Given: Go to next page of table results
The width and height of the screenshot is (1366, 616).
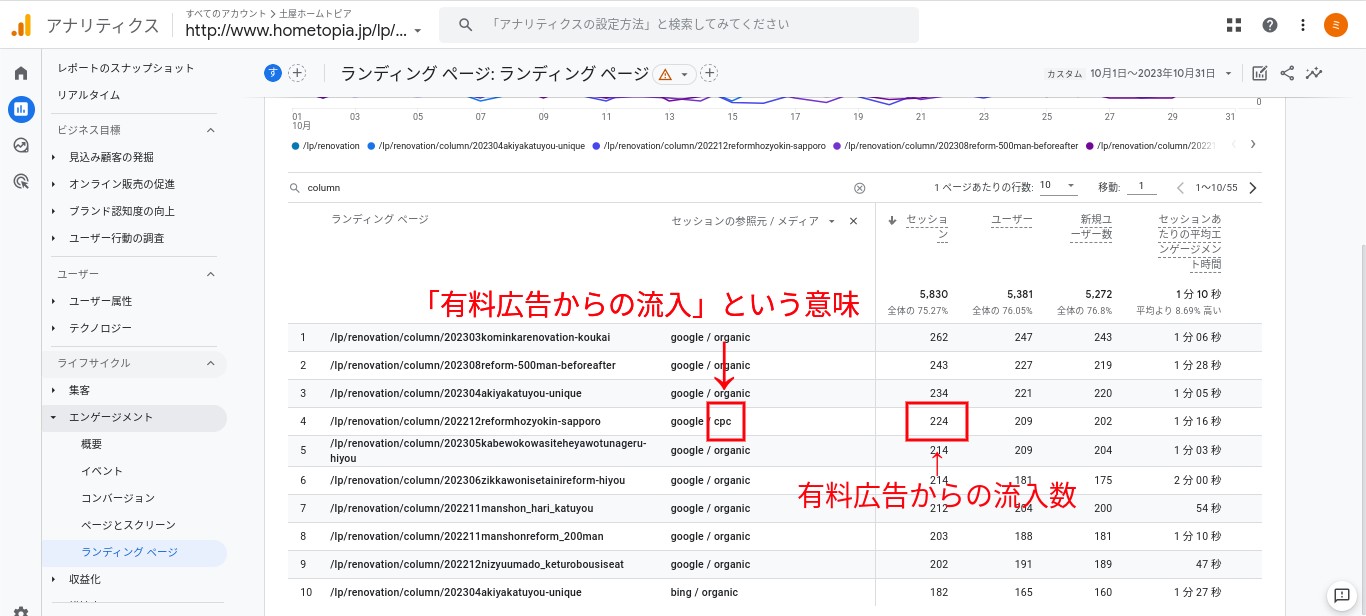Looking at the screenshot, I should [x=1253, y=188].
